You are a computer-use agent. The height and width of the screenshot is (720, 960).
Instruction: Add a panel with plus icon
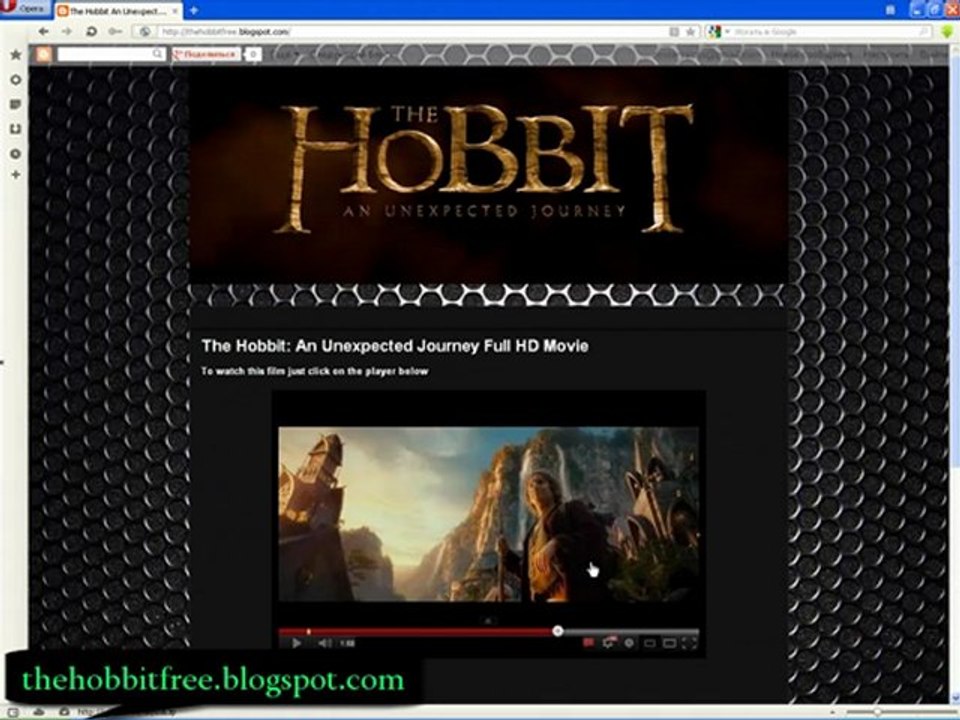16,175
